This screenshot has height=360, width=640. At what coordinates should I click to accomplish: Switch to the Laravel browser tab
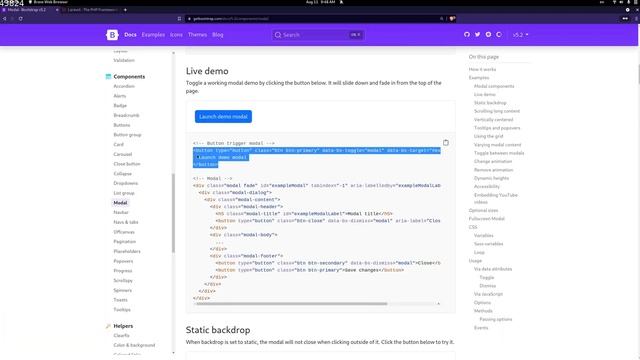[92, 9]
